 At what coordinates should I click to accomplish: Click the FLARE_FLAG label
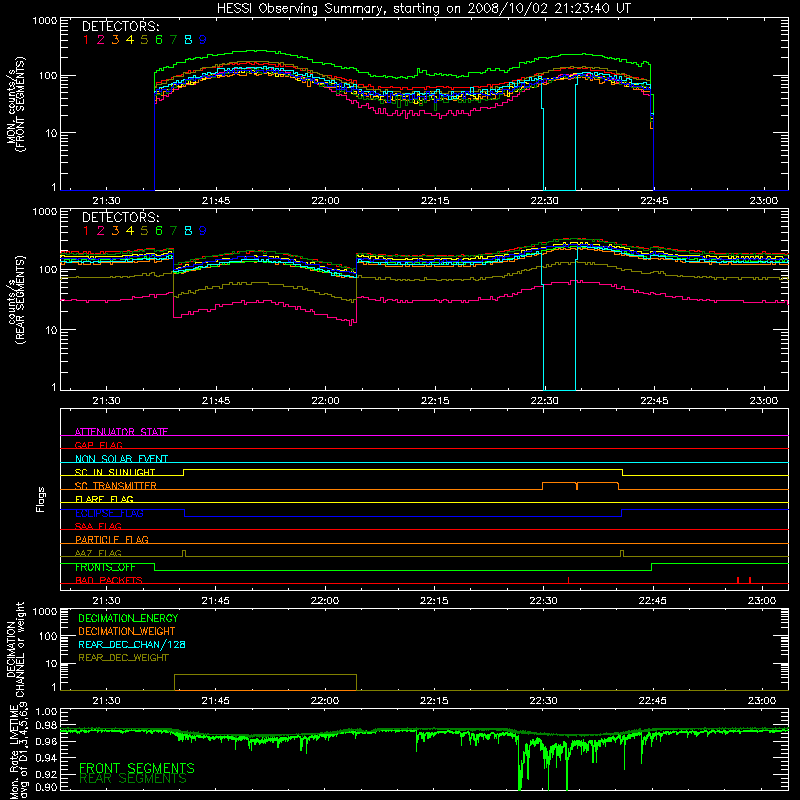click(104, 499)
